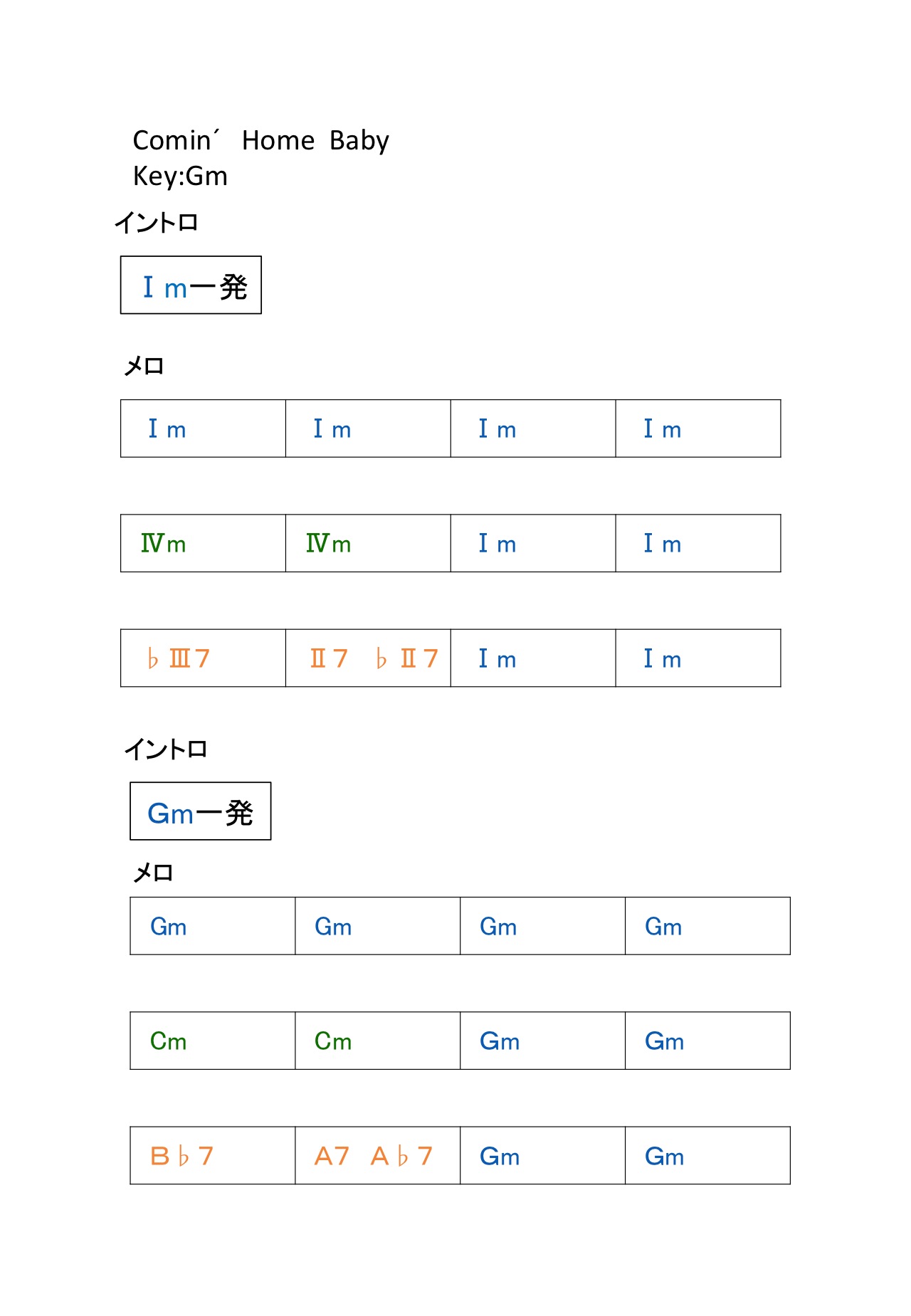The height and width of the screenshot is (1316, 911).
Task: Click the Comin' Home Baby title text
Action: 260,140
